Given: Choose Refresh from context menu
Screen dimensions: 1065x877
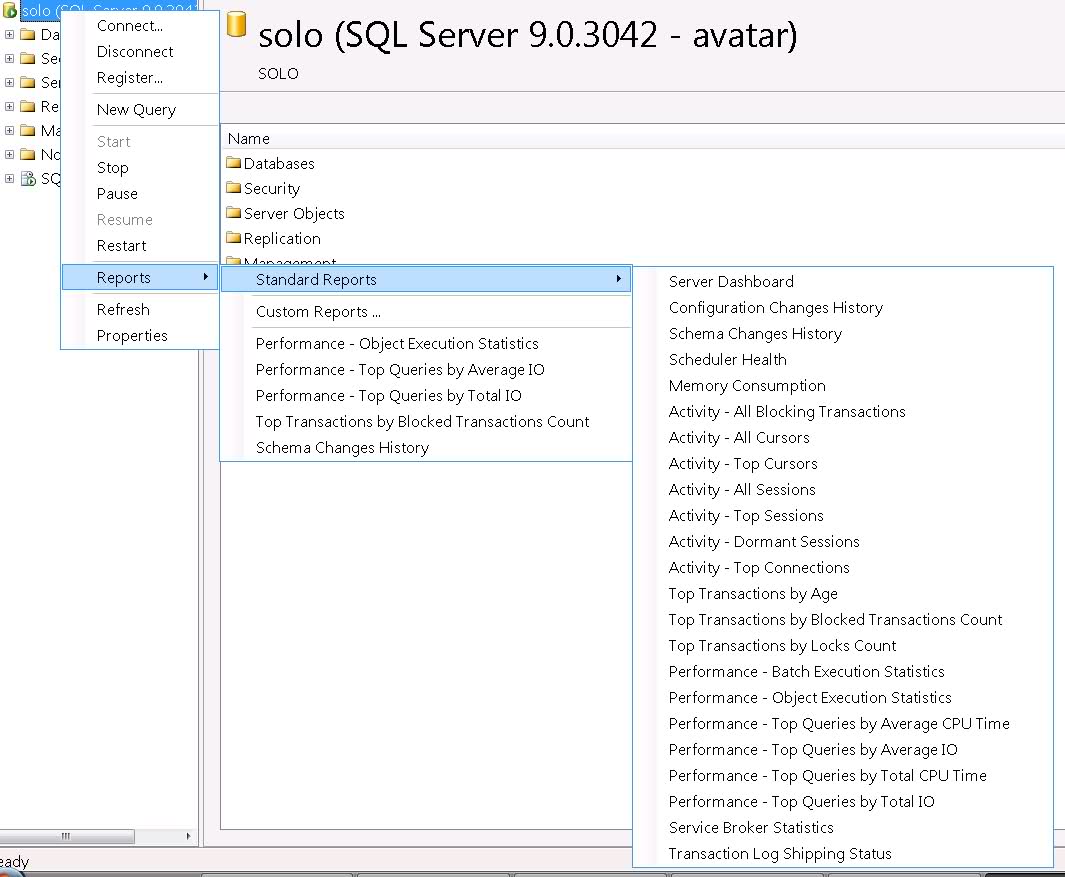Looking at the screenshot, I should point(123,309).
